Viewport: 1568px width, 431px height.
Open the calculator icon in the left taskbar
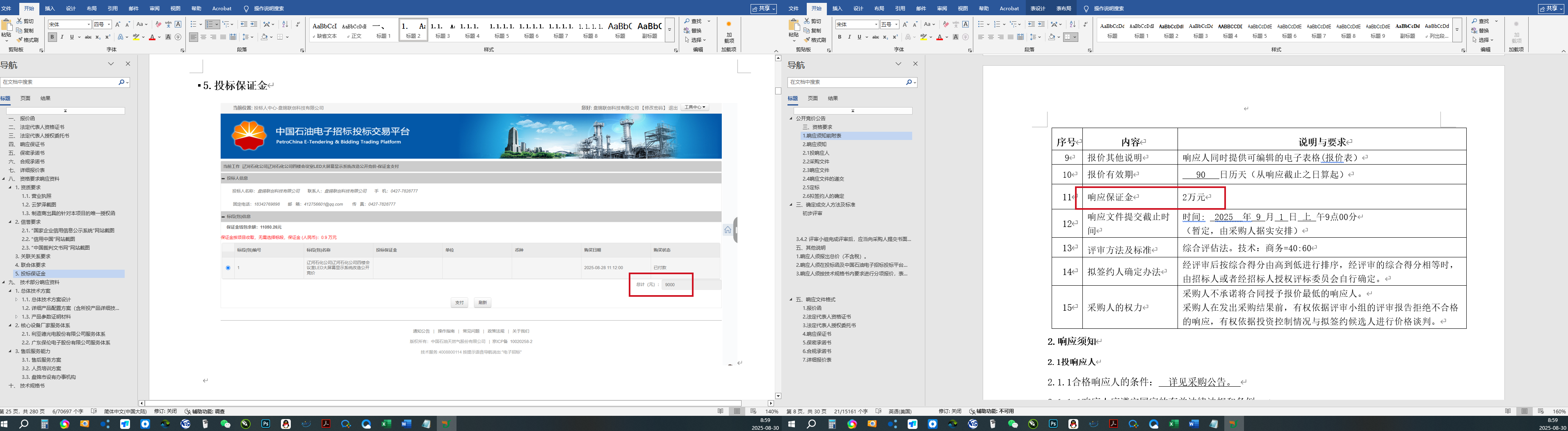[x=44, y=424]
